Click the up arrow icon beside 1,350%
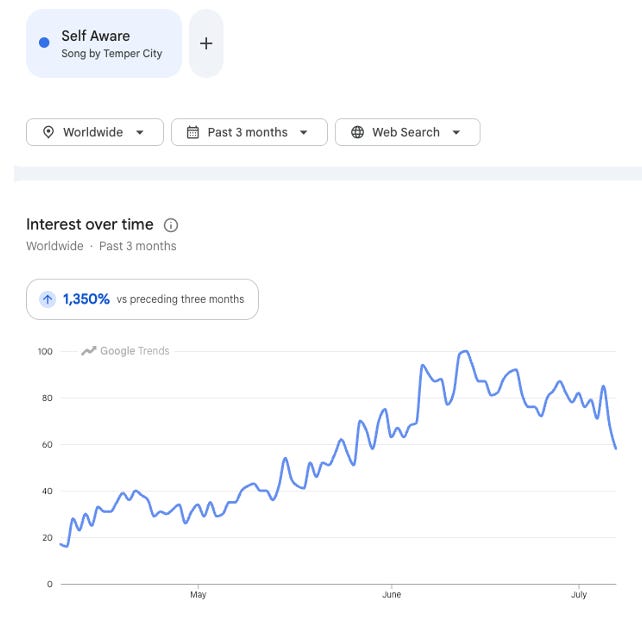 (47, 299)
